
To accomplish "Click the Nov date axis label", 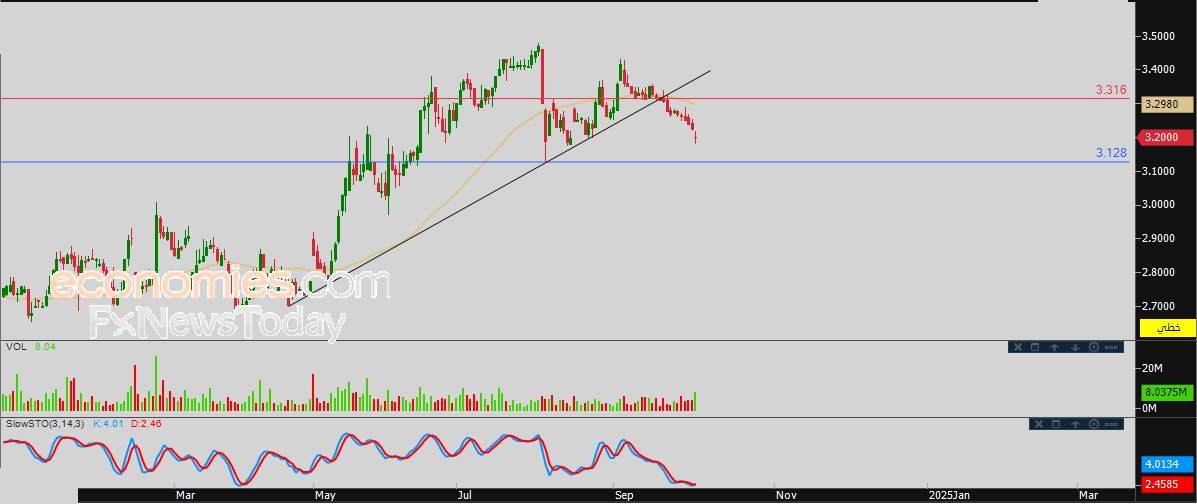I will click(x=787, y=496).
